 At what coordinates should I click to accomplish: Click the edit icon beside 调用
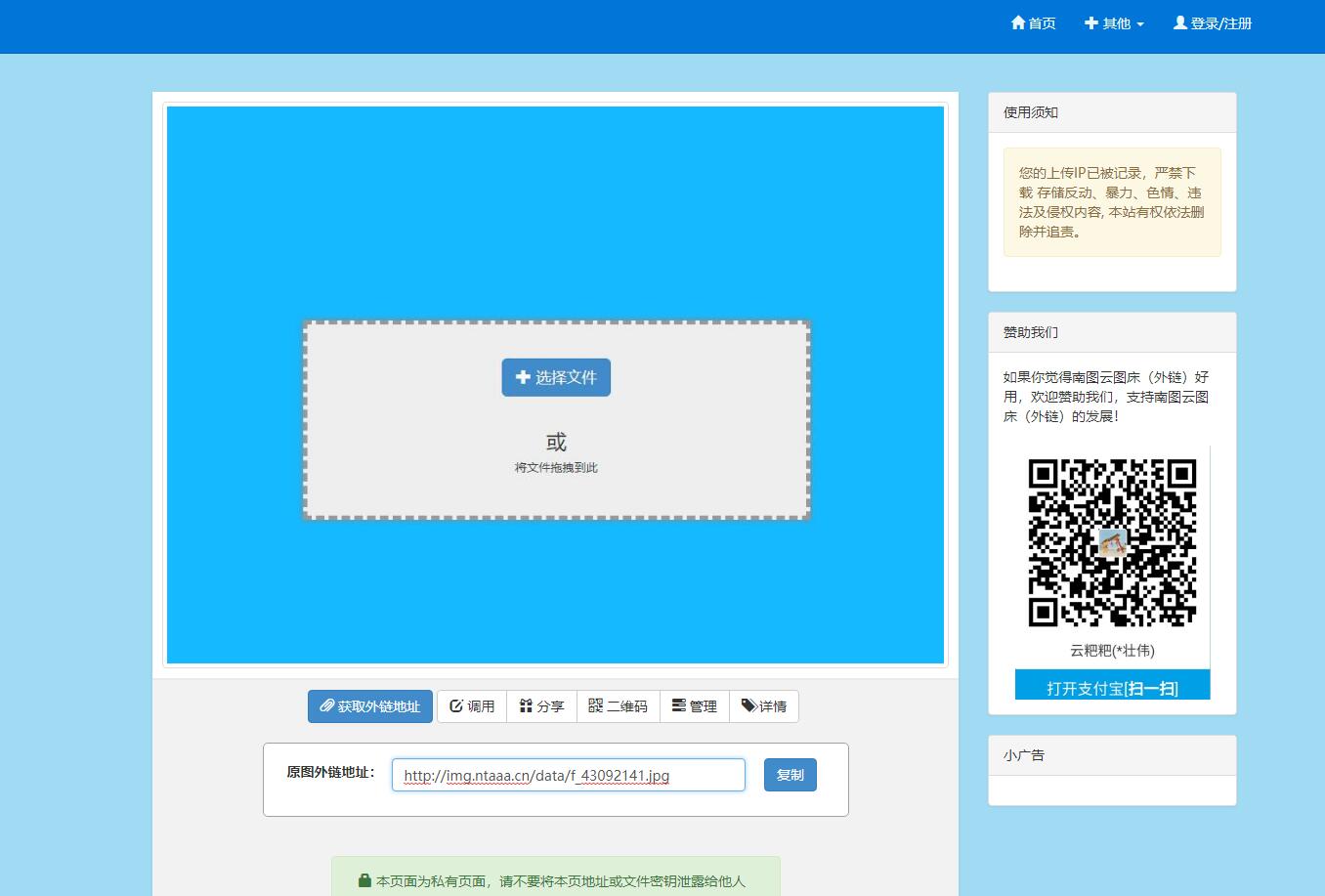456,705
